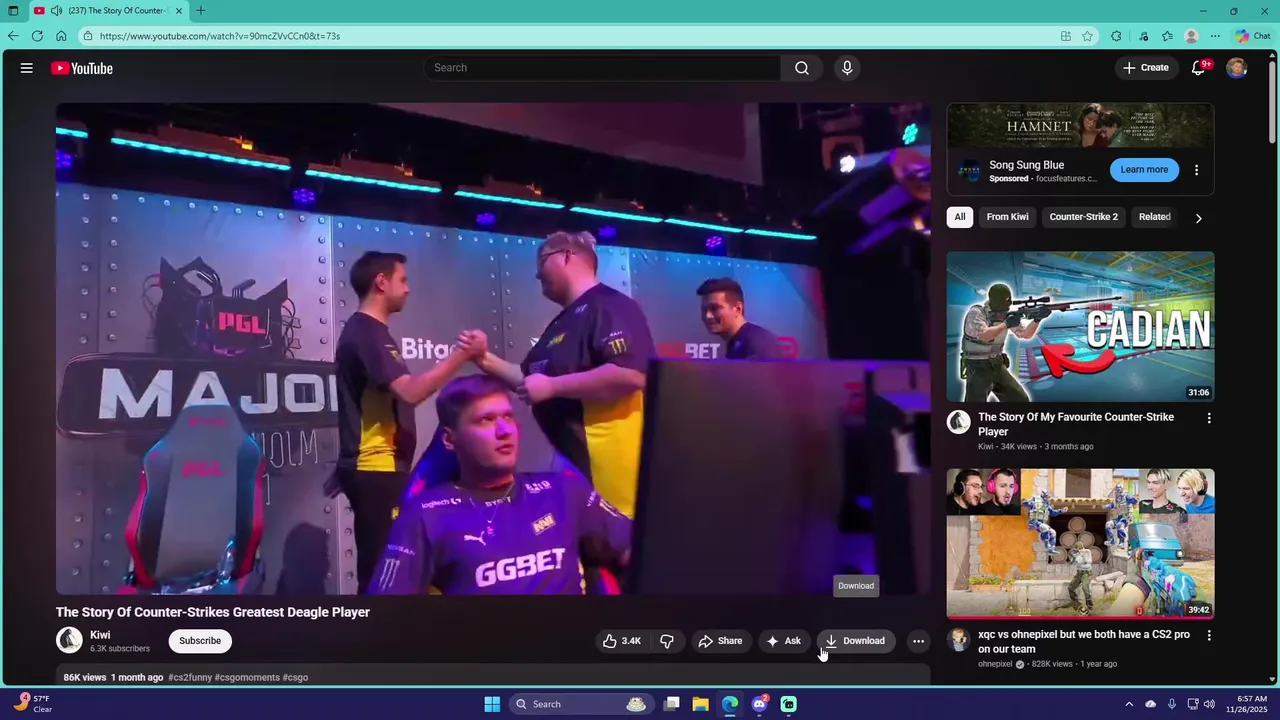Open the Kiwi channel name link
The width and height of the screenshot is (1280, 720).
(x=100, y=635)
